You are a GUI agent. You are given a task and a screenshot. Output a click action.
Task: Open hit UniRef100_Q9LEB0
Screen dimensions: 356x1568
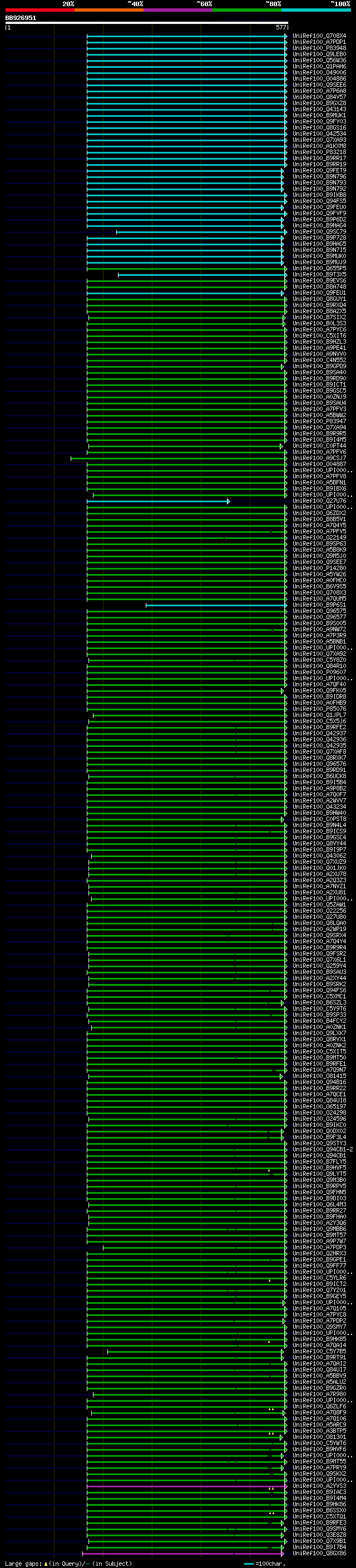coord(319,55)
